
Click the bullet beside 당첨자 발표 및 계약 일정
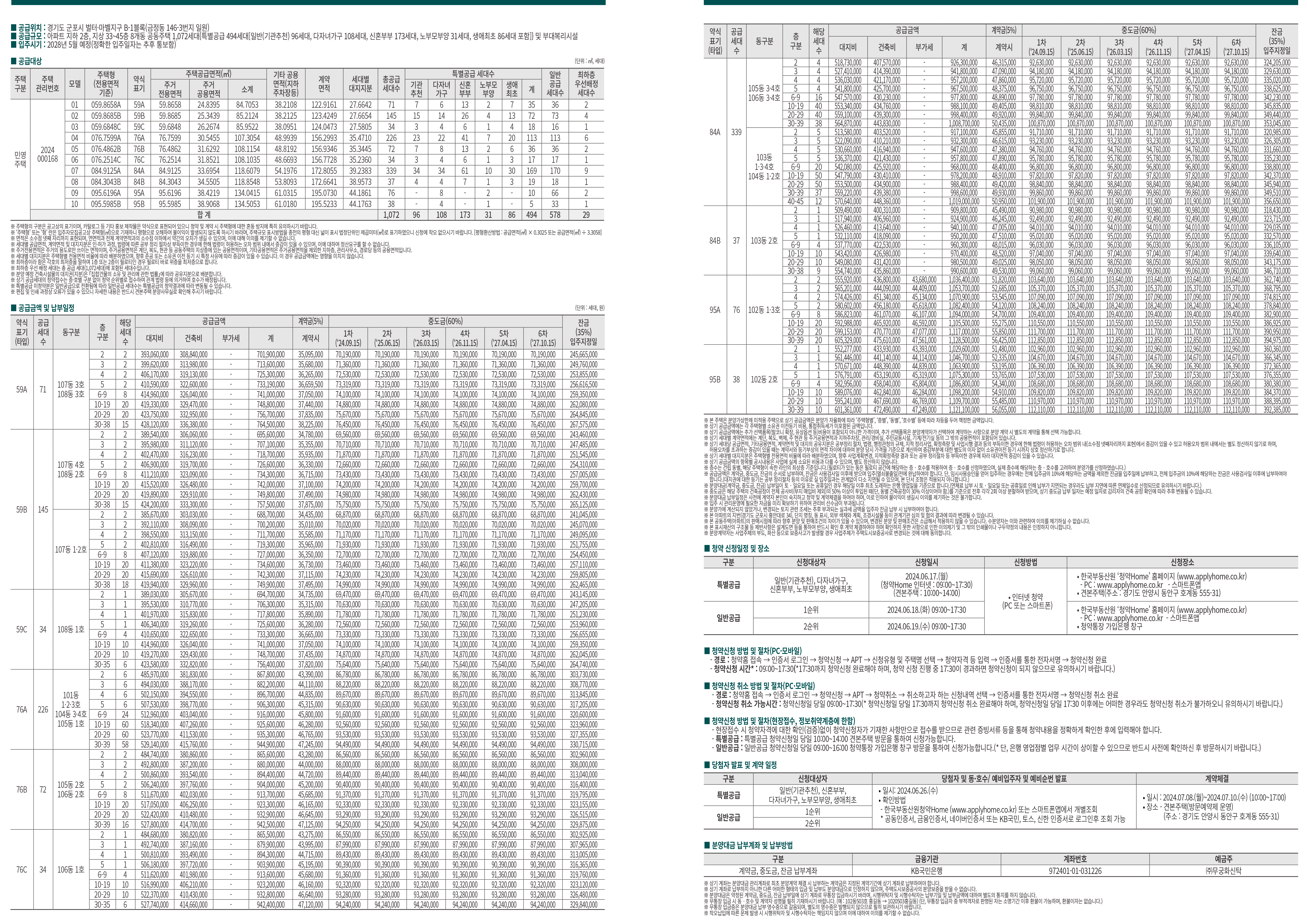(707, 765)
